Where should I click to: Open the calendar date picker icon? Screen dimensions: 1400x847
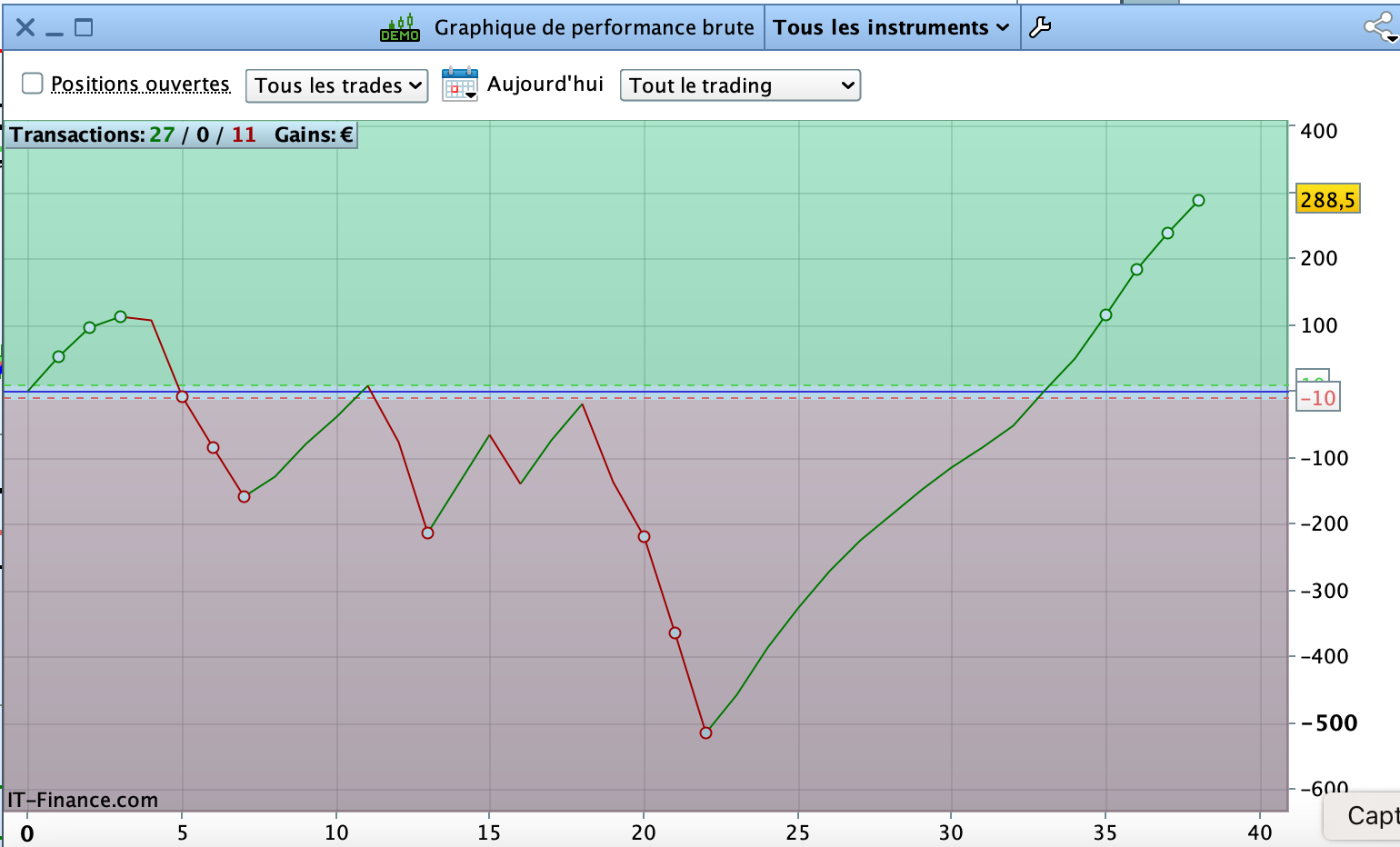pyautogui.click(x=460, y=85)
